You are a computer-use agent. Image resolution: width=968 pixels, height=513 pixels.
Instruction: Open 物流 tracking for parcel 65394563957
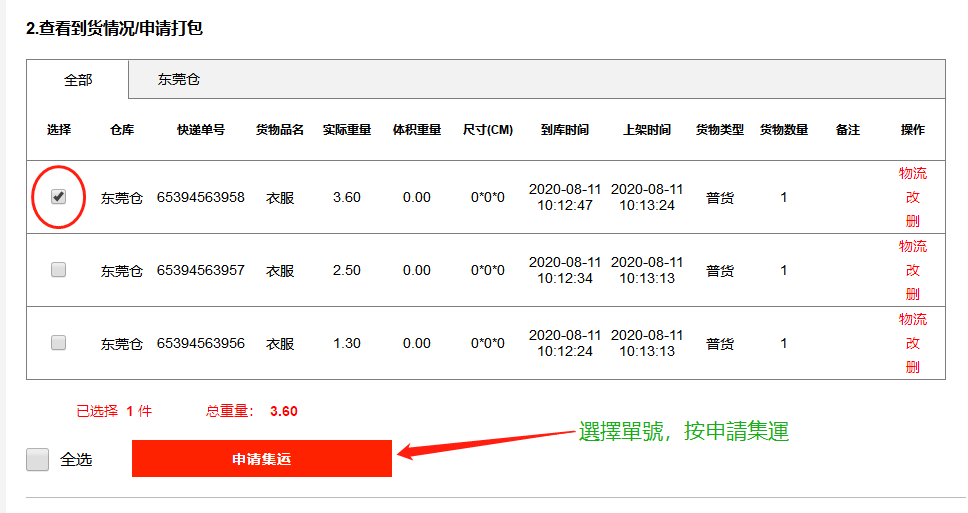click(x=912, y=246)
